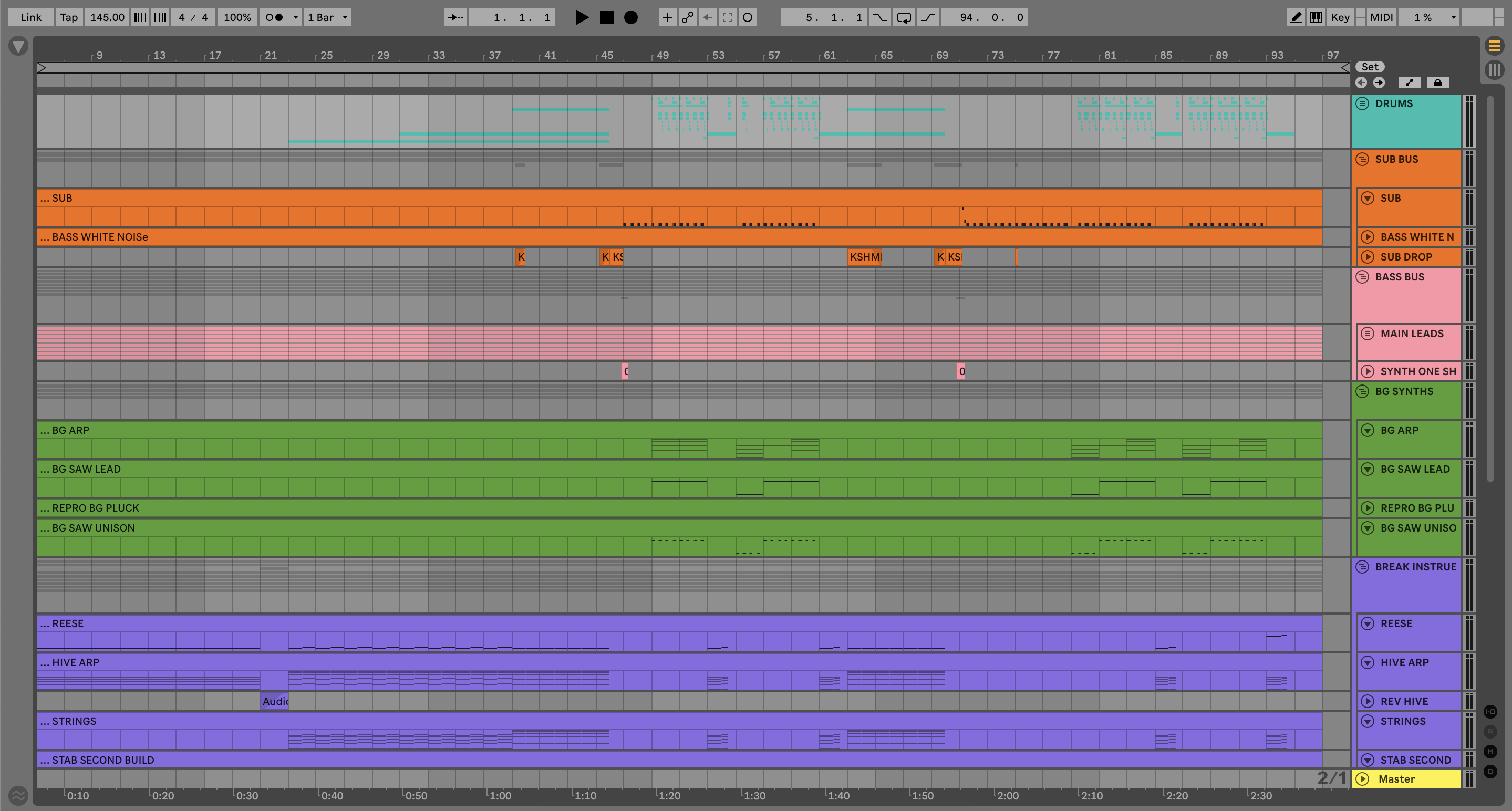Toggle the metronome on or off

click(x=274, y=17)
